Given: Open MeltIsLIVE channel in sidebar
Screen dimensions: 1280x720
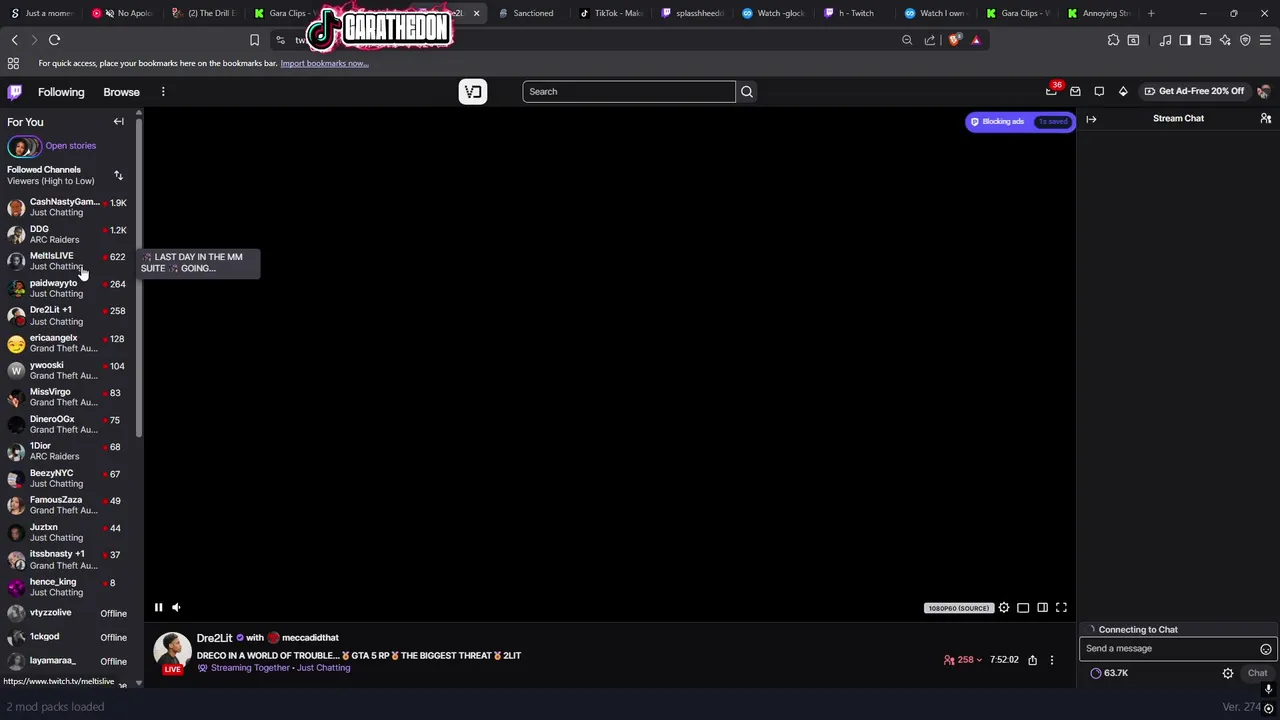Looking at the screenshot, I should click(68, 261).
